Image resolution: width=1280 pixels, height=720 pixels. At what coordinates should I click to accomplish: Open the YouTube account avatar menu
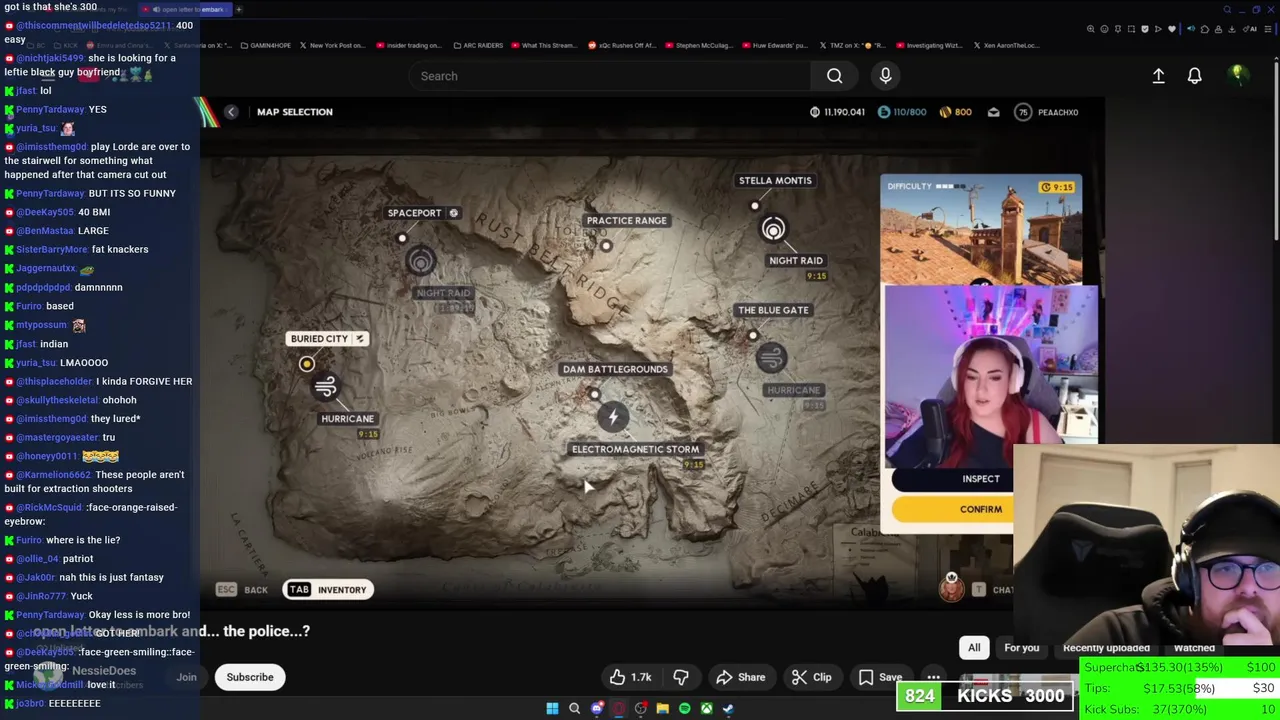(x=1237, y=75)
